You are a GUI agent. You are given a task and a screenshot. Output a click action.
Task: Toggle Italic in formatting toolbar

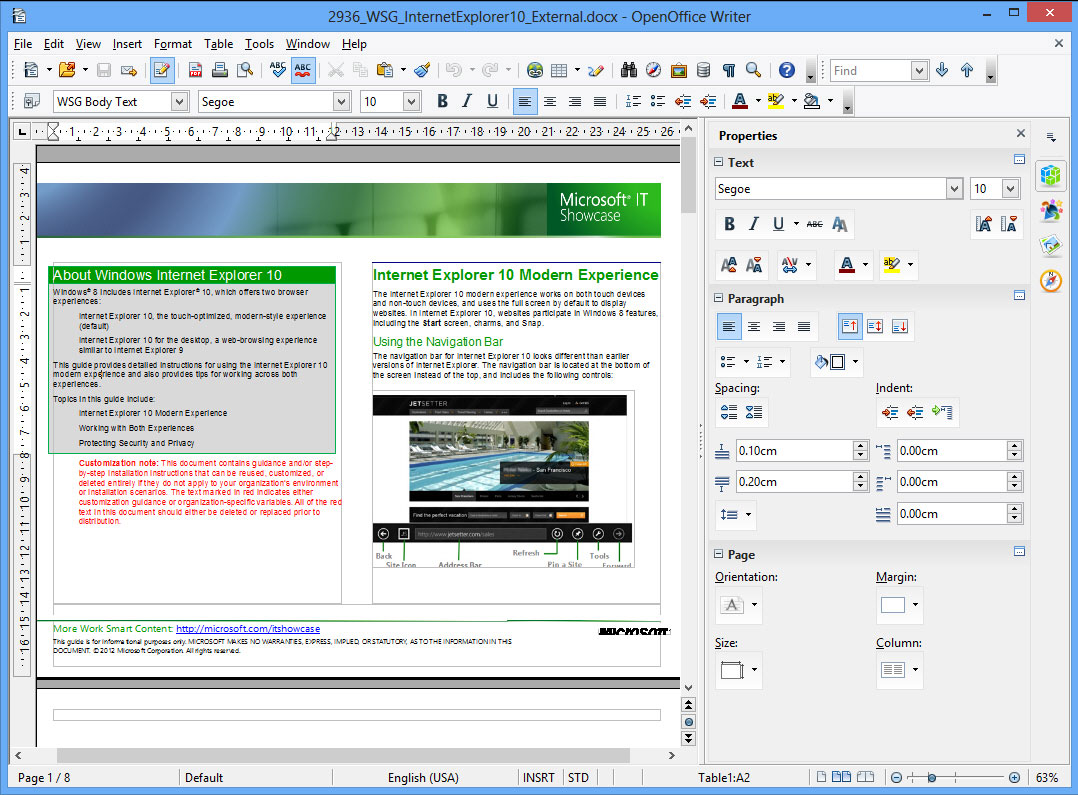point(467,102)
